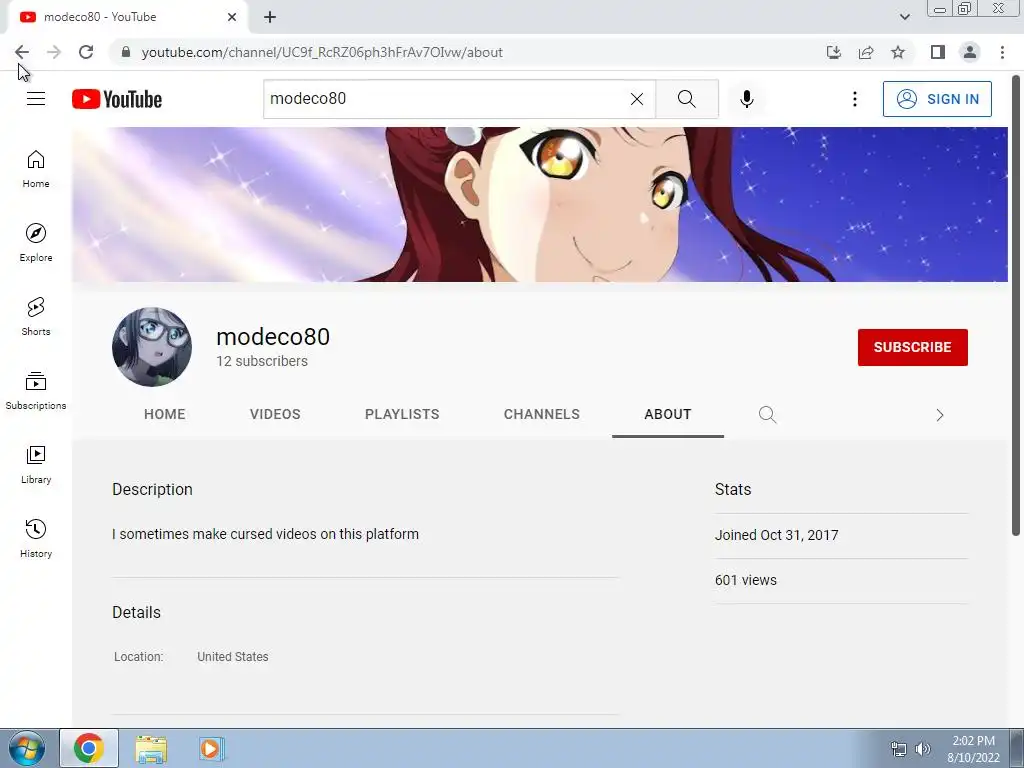Screen dimensions: 1024x768
Task: Click the network tray icon
Action: click(x=899, y=748)
